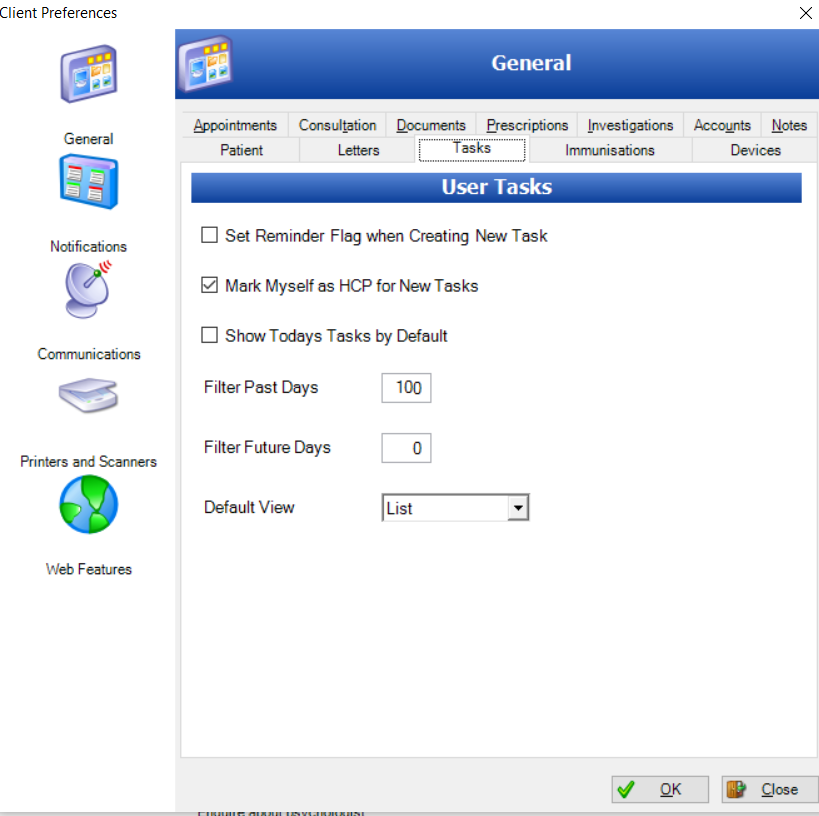Enable Show Todays Tasks by Default
This screenshot has width=819, height=816.
(x=209, y=336)
